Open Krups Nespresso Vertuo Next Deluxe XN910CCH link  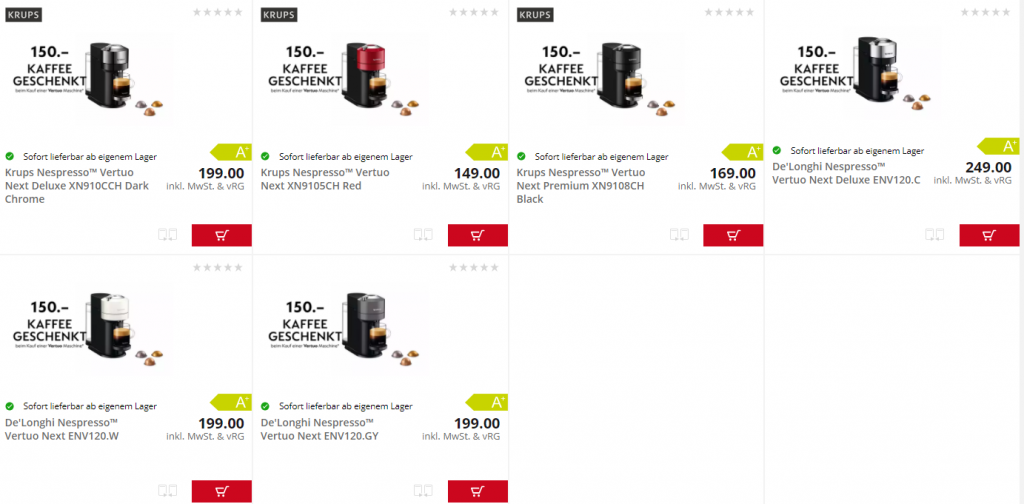pyautogui.click(x=77, y=186)
